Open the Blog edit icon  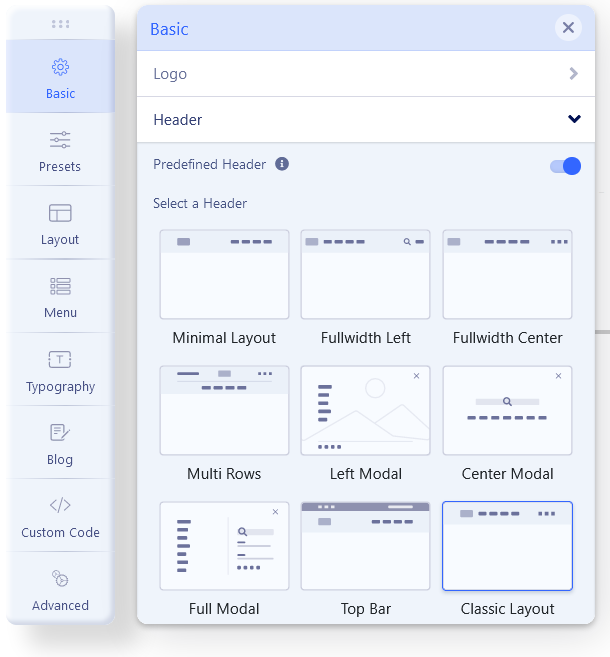pyautogui.click(x=60, y=432)
